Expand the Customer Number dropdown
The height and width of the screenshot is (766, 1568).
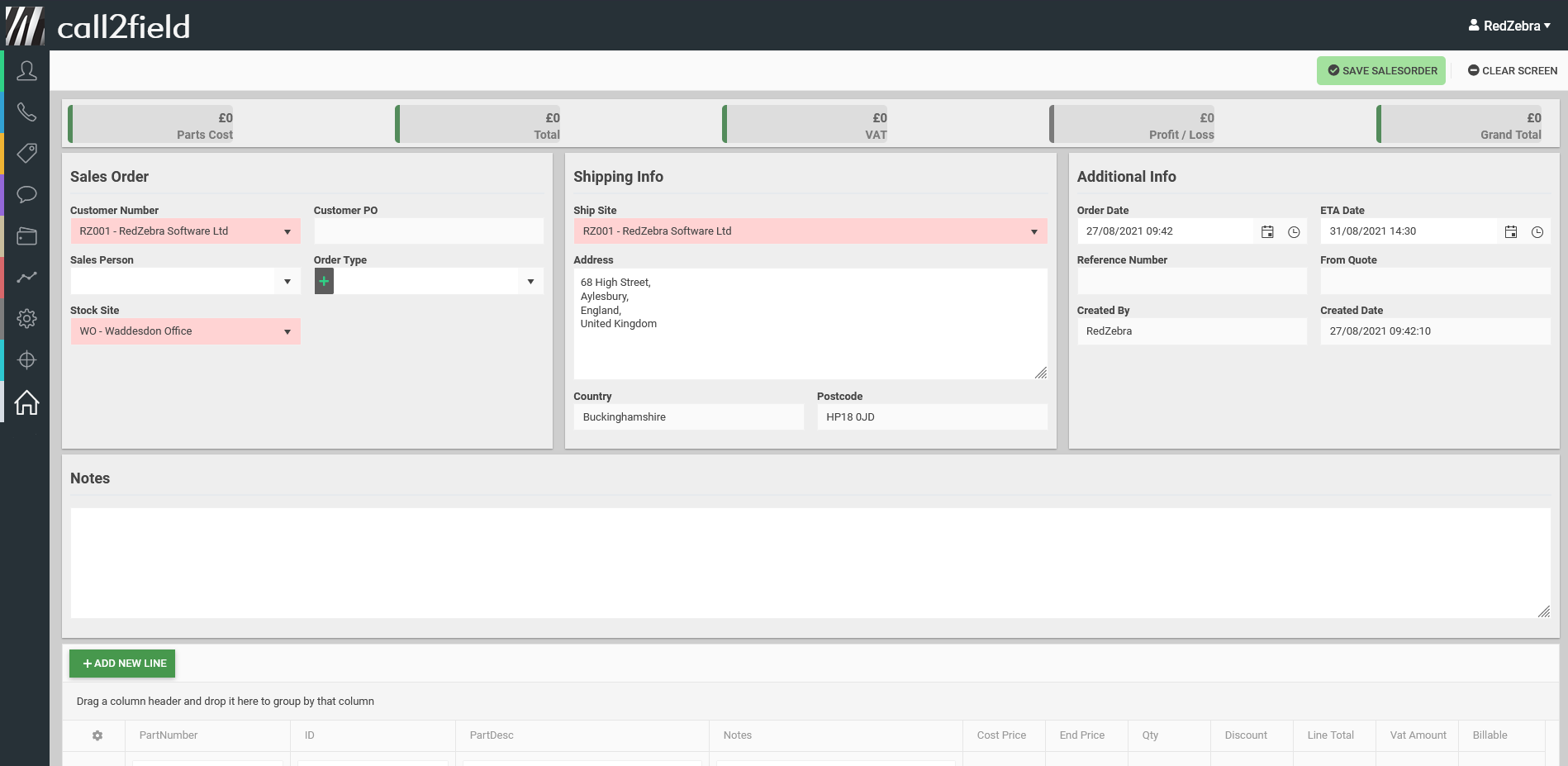pyautogui.click(x=287, y=232)
